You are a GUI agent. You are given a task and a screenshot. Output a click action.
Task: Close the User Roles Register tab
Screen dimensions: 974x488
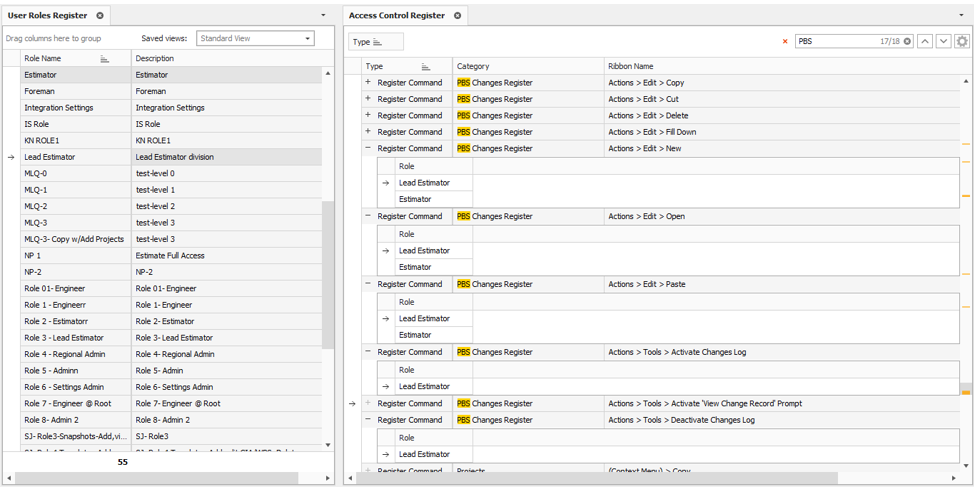click(100, 16)
